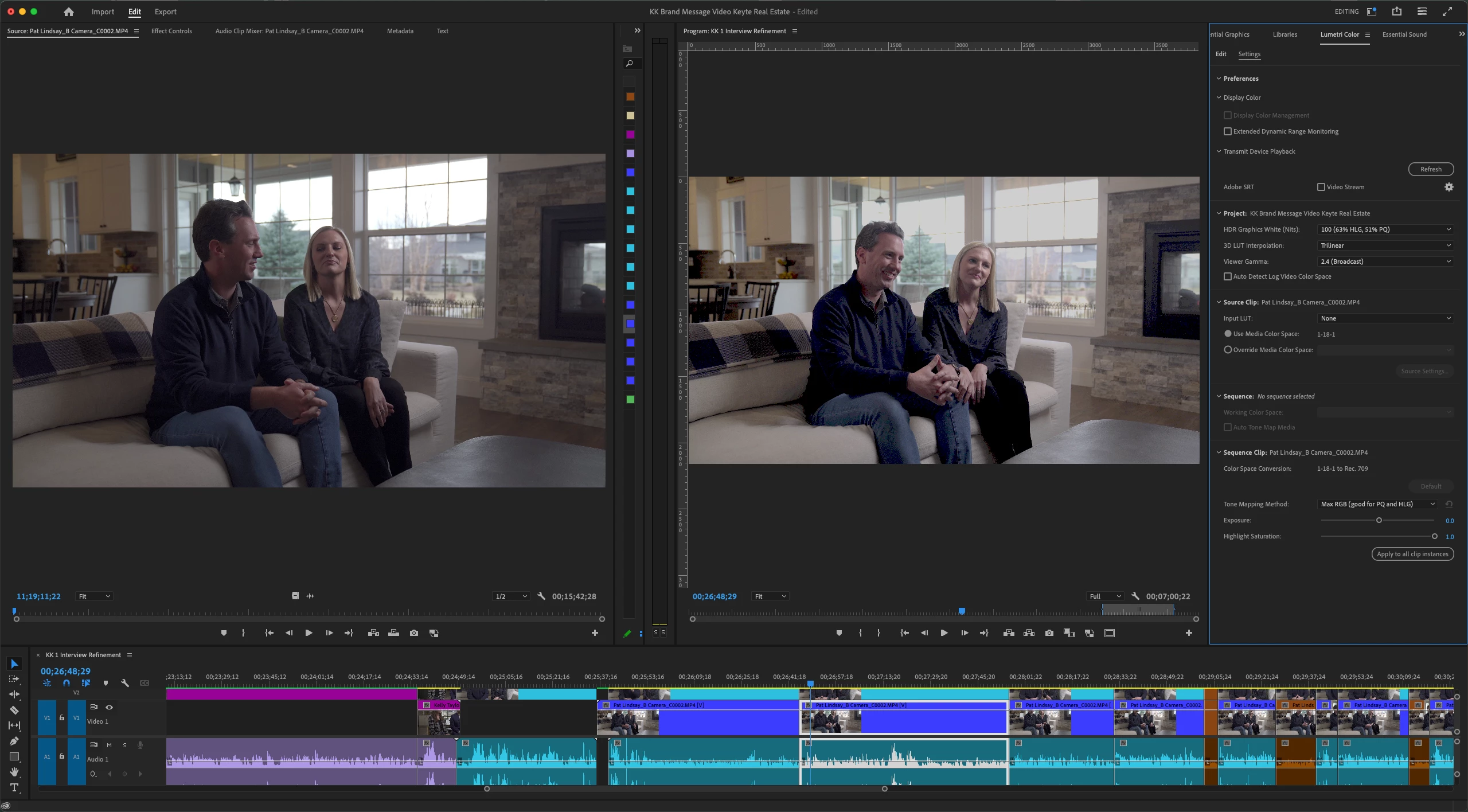
Task: Click the Refresh button
Action: pyautogui.click(x=1430, y=169)
